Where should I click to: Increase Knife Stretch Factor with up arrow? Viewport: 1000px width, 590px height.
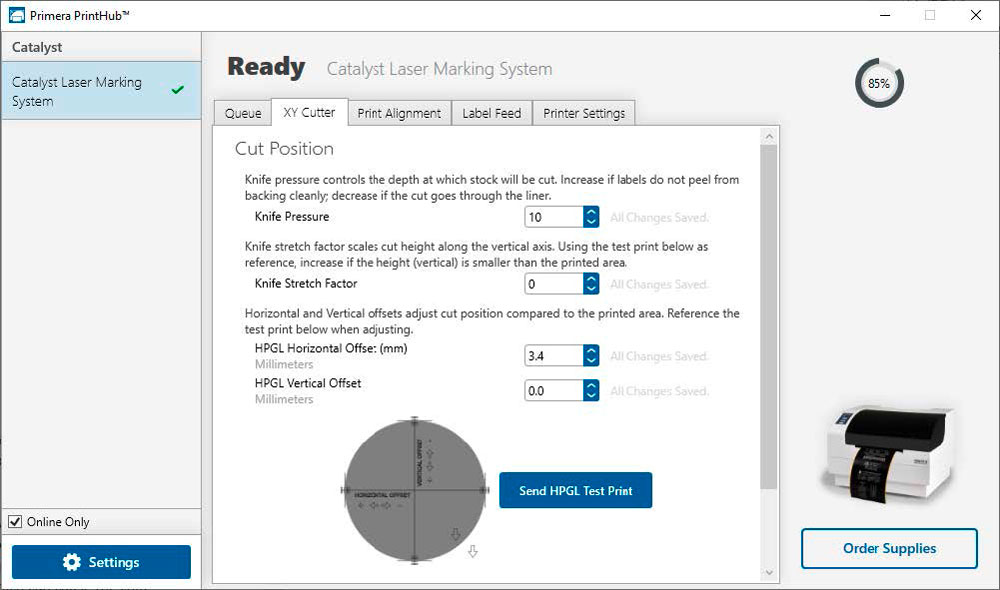591,279
